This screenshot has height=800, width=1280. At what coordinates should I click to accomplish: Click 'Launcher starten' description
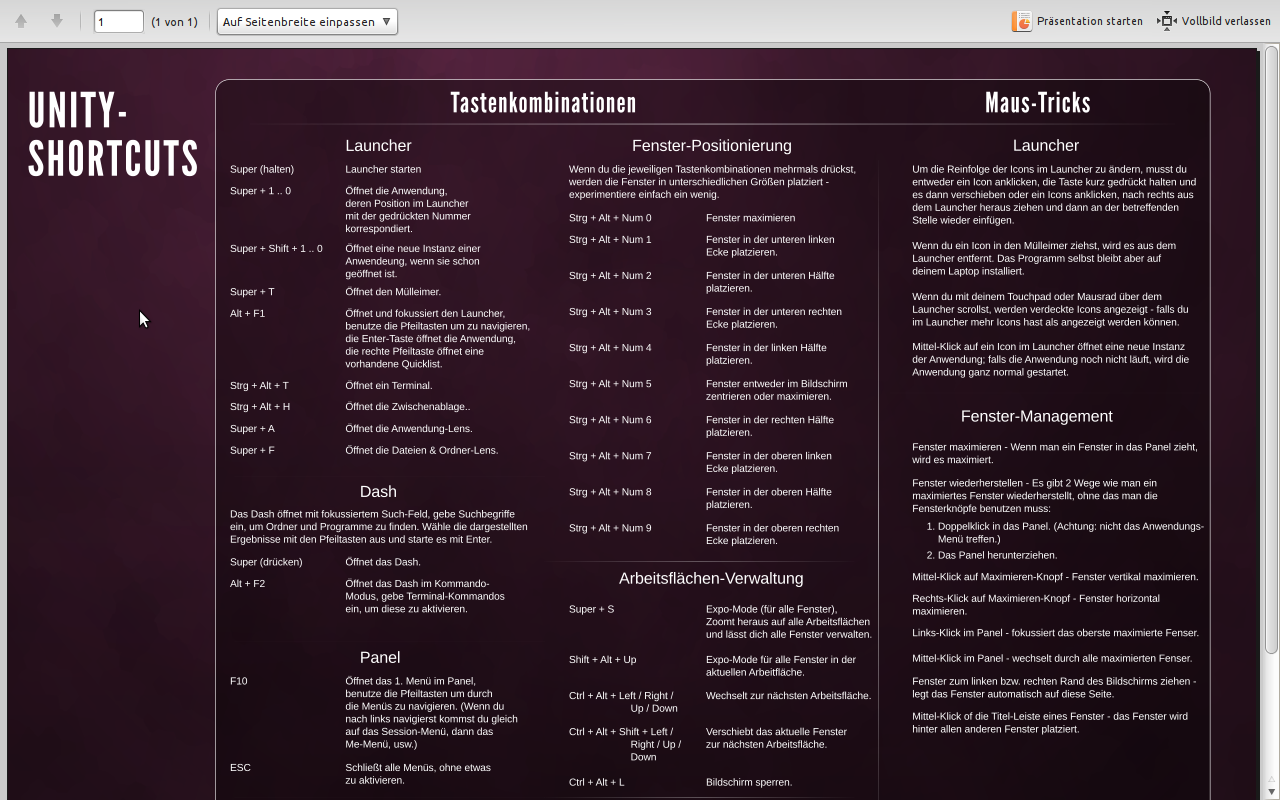coord(383,169)
